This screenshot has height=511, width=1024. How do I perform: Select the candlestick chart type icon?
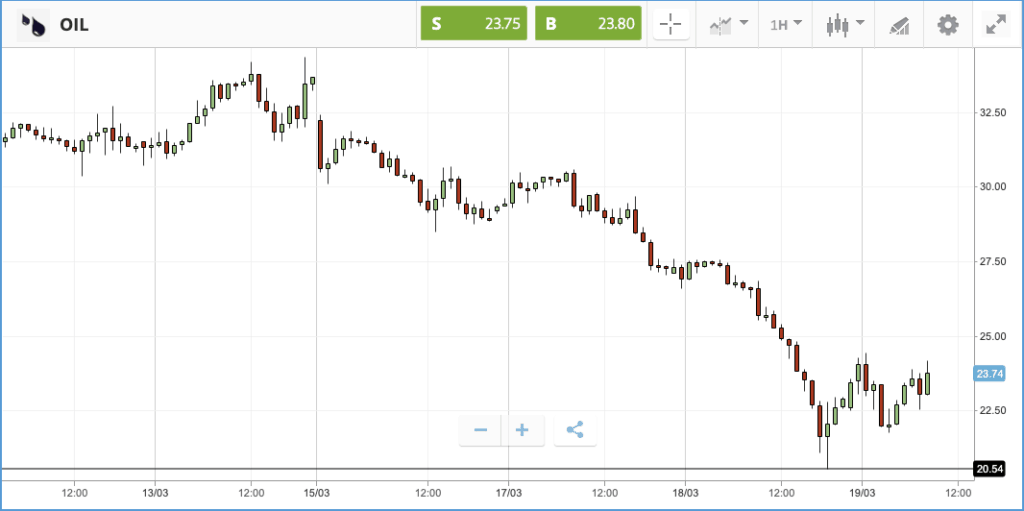click(837, 25)
